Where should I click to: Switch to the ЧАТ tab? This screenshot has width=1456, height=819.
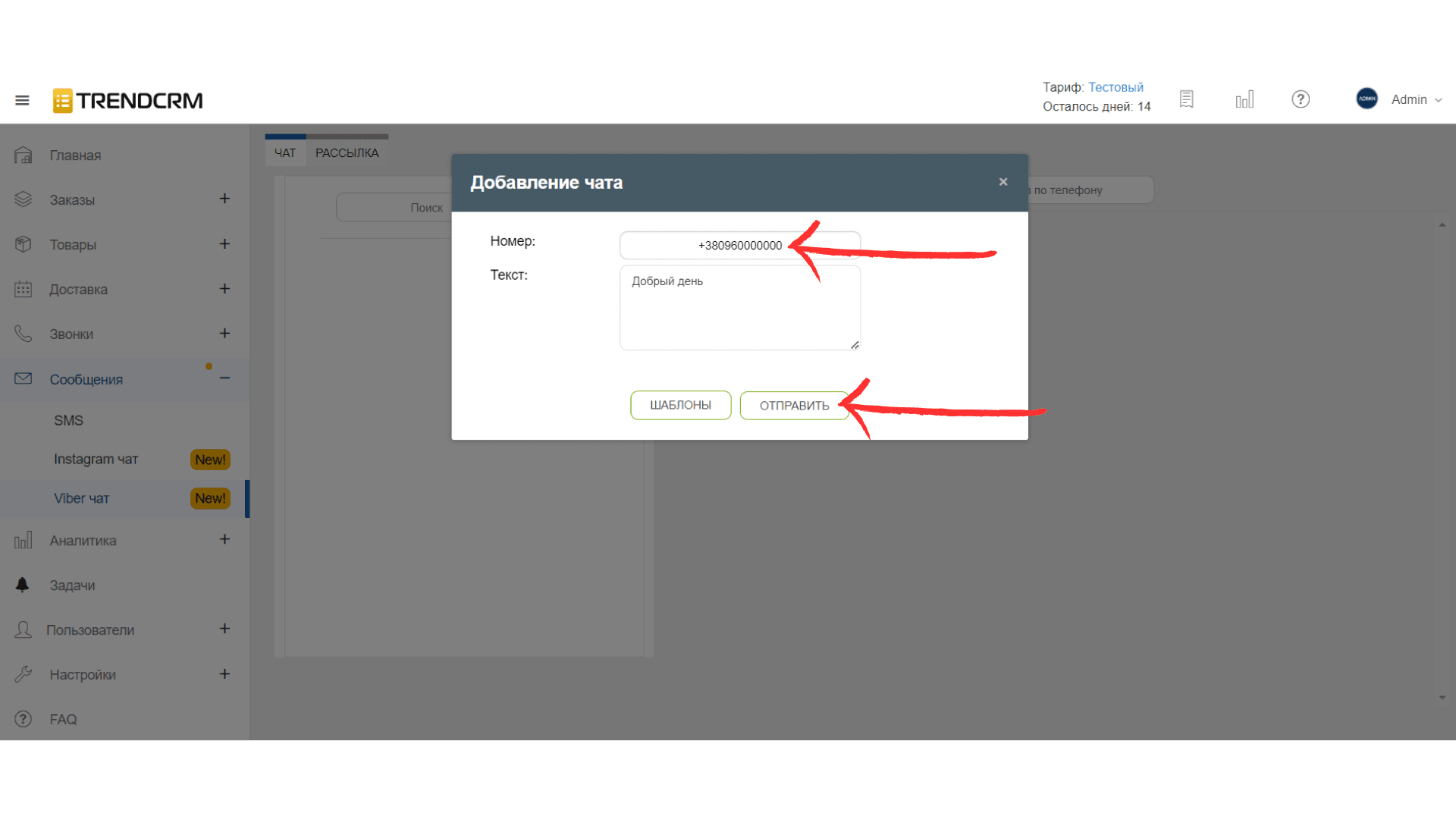(x=285, y=152)
